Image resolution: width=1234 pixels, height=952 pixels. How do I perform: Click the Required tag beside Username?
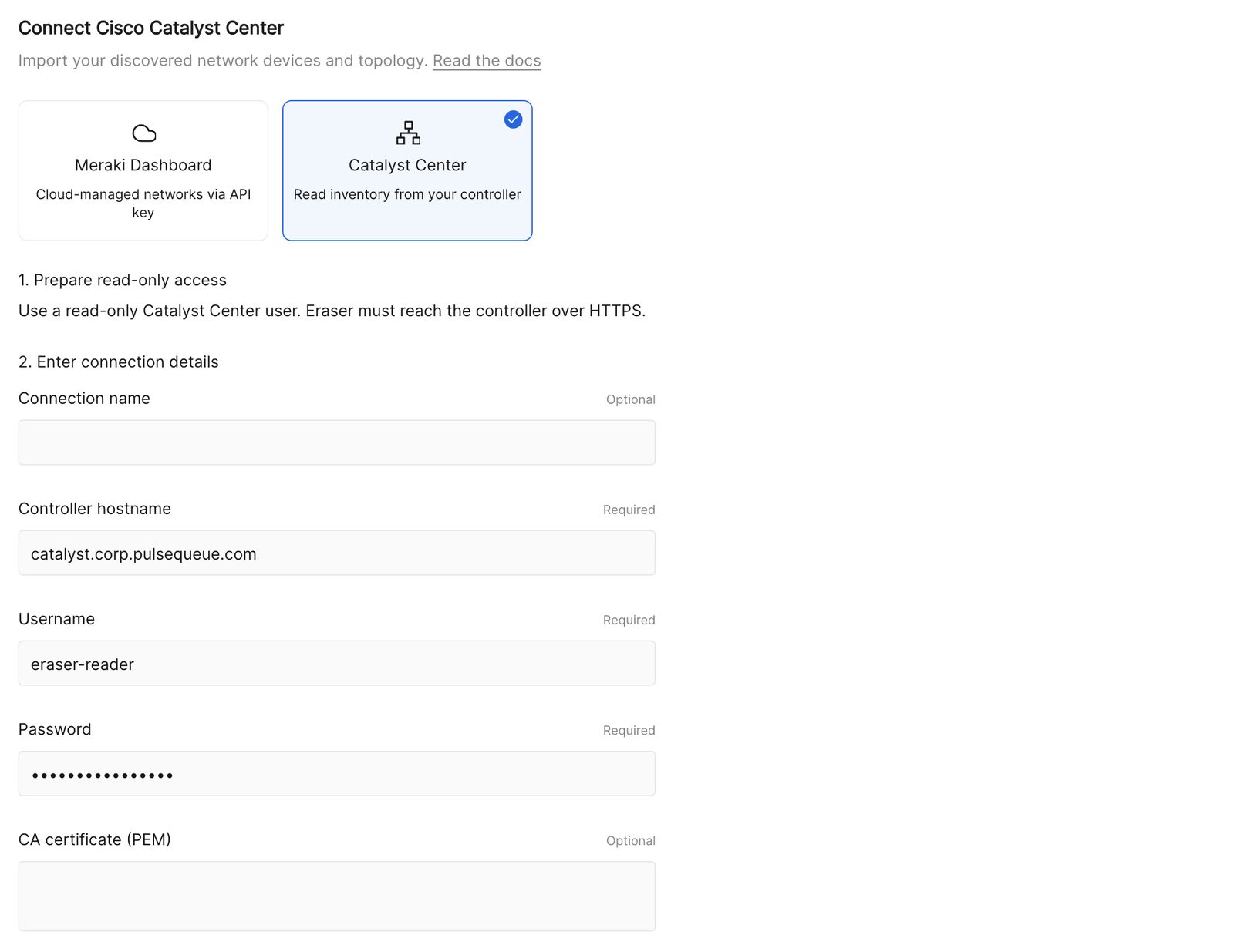pyautogui.click(x=629, y=620)
